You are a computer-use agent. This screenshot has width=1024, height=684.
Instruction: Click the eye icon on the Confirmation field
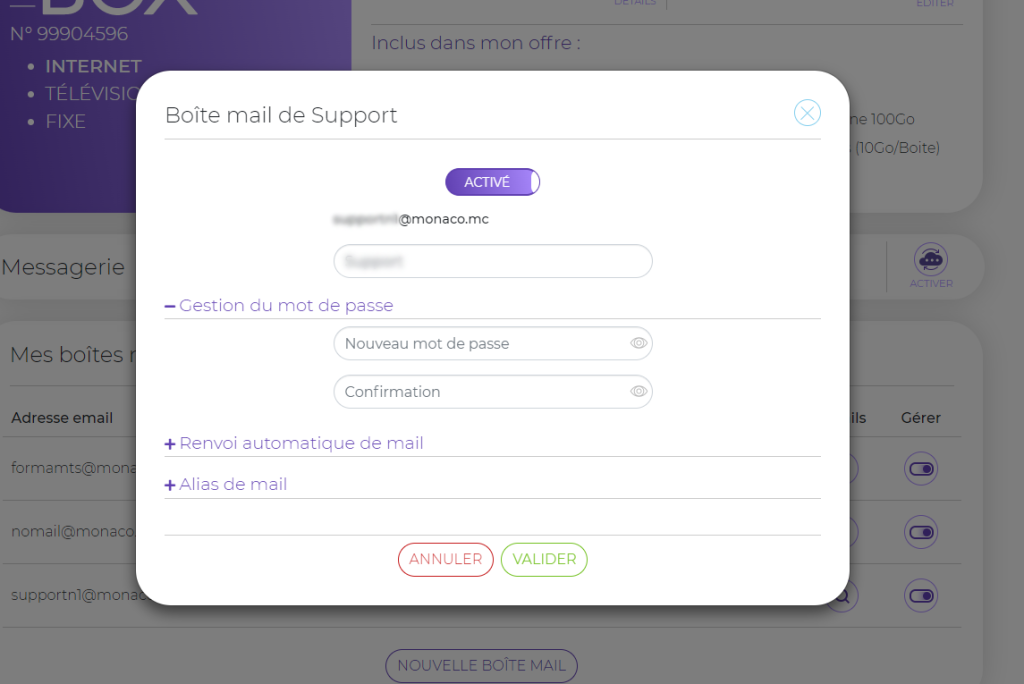coord(638,391)
